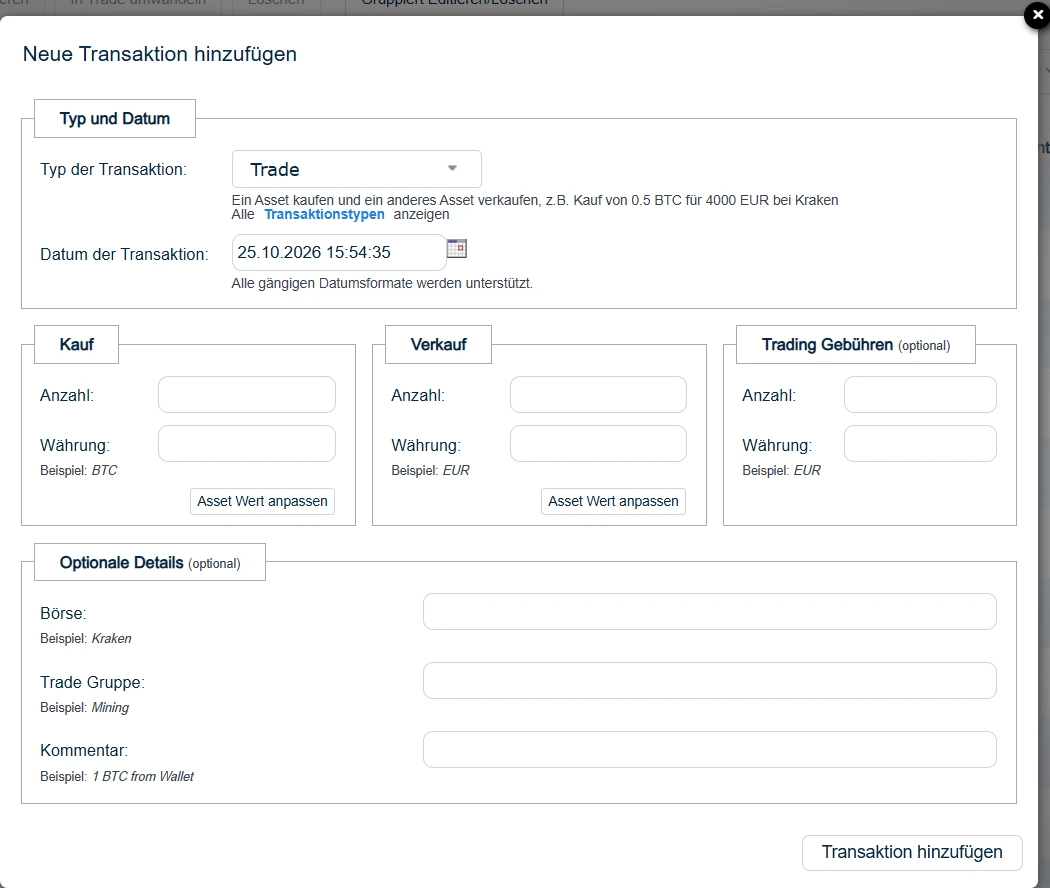Viewport: 1050px width, 888px height.
Task: Click the Börse input field
Action: tap(710, 611)
